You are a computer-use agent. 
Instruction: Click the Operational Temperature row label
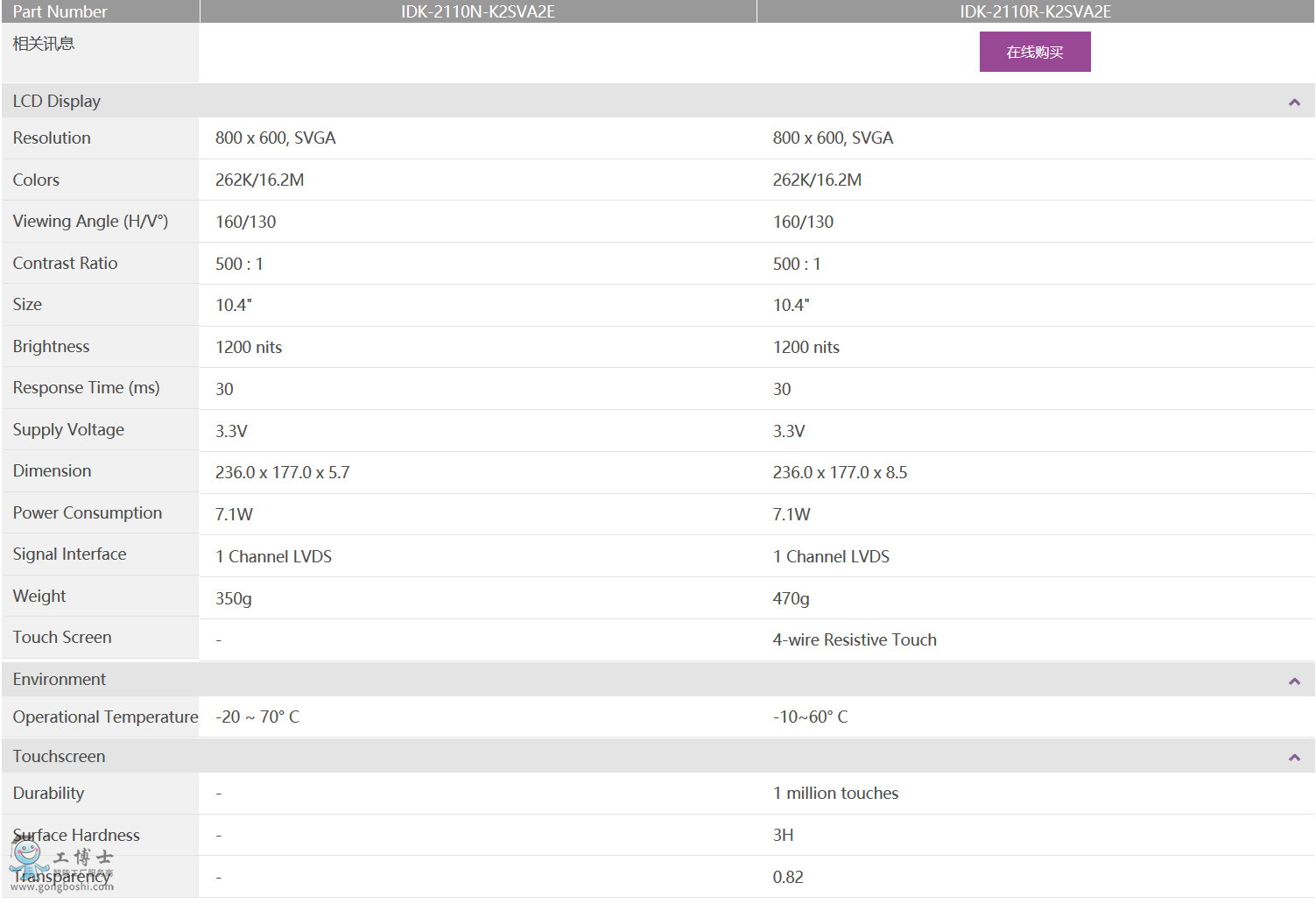pyautogui.click(x=105, y=717)
